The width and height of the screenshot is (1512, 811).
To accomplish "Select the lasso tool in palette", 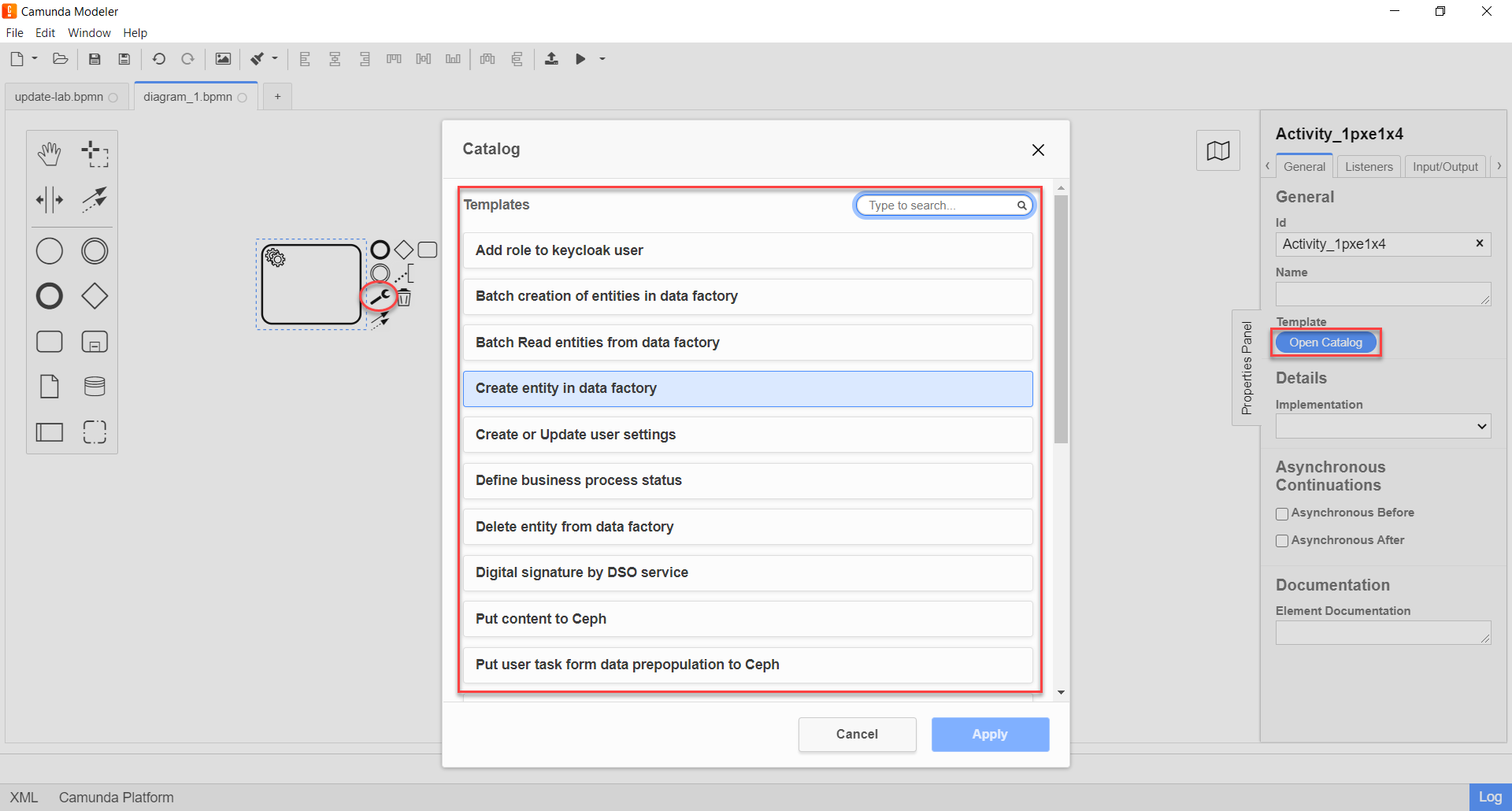I will pos(94,154).
